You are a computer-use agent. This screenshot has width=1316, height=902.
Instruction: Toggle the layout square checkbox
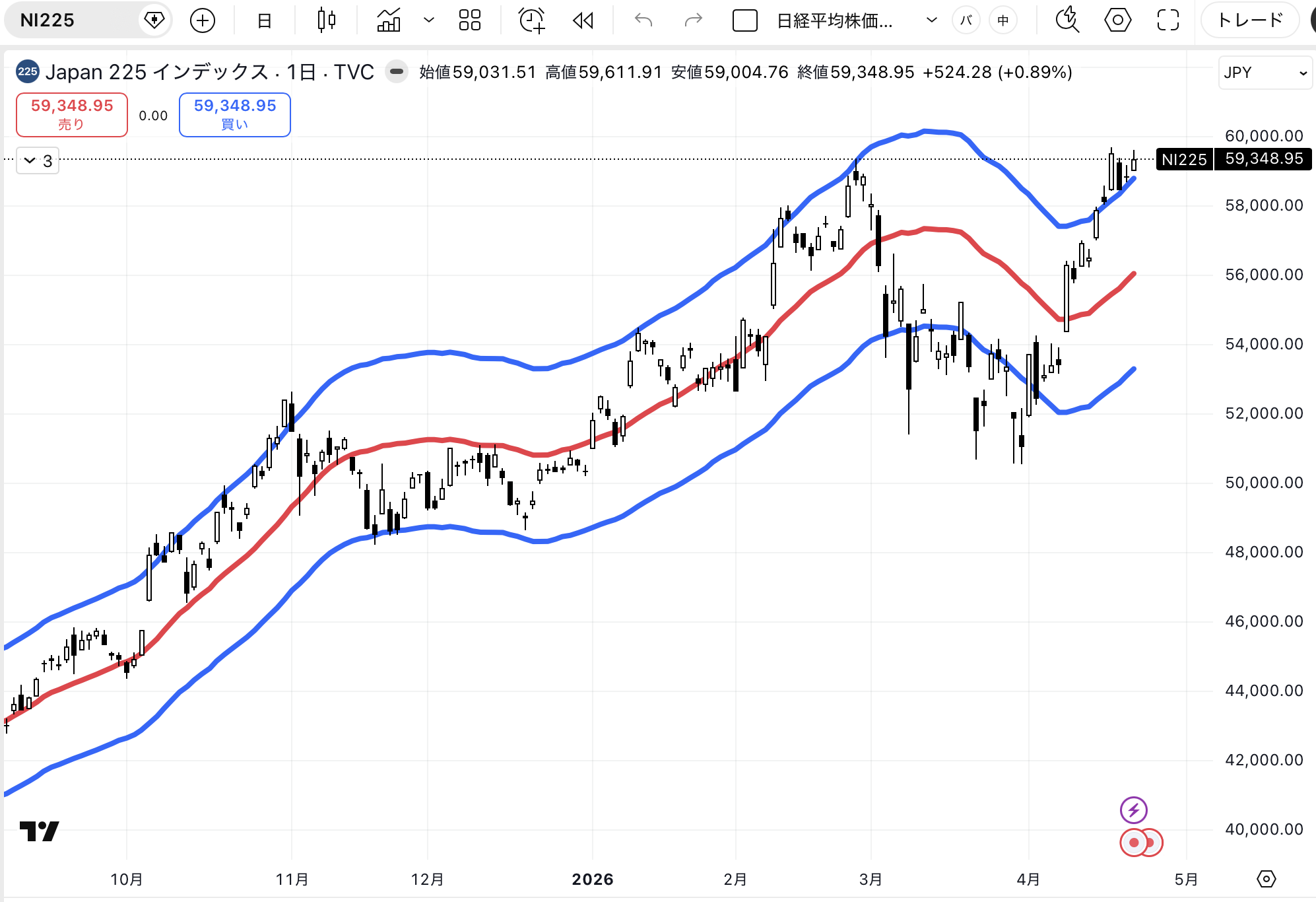744,20
